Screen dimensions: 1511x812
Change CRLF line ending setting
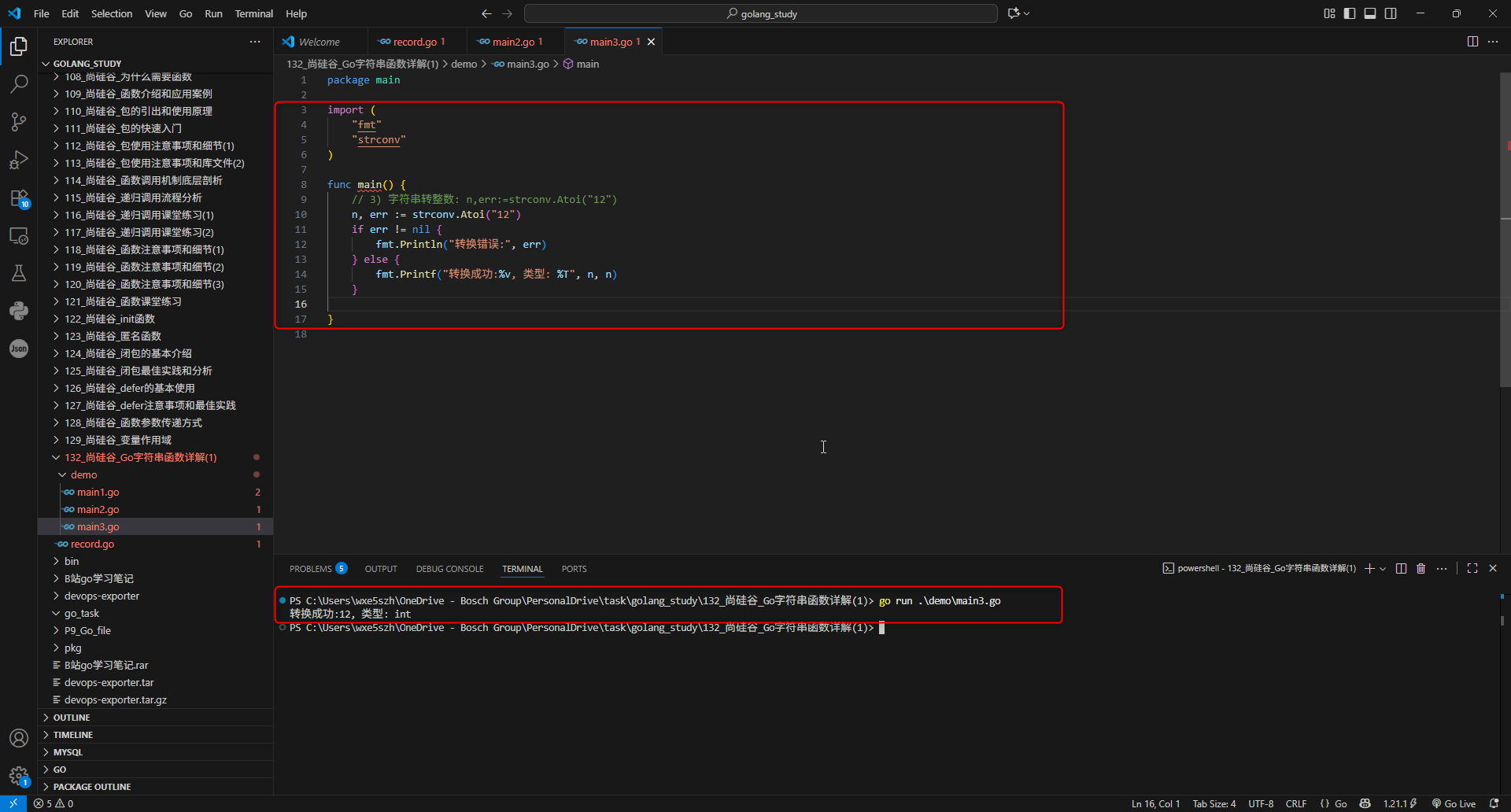1296,803
